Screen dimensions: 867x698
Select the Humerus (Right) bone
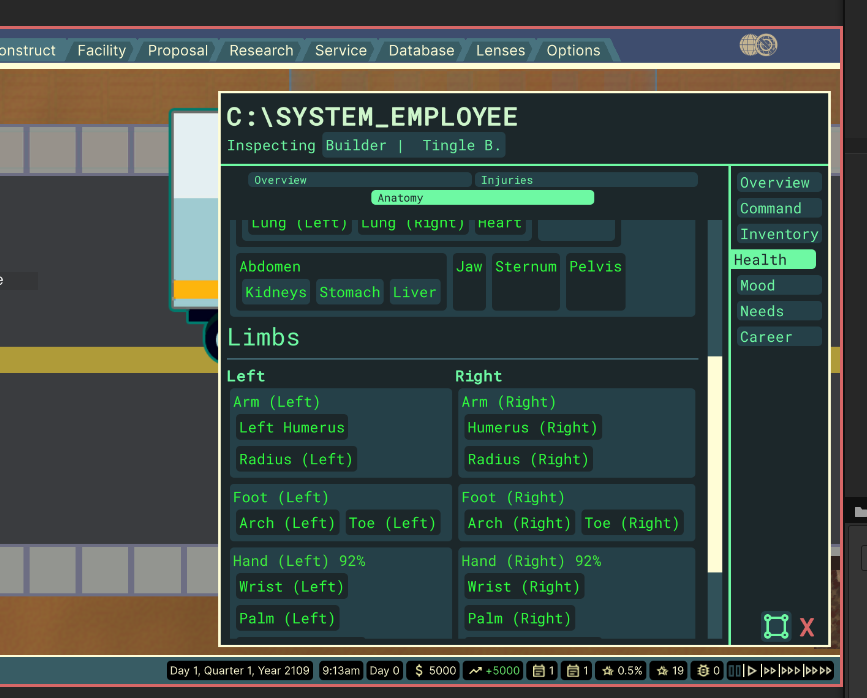click(x=532, y=428)
